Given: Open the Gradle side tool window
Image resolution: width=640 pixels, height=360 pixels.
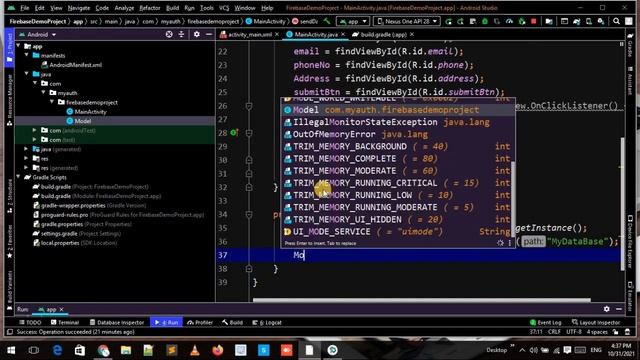Looking at the screenshot, I should [631, 47].
